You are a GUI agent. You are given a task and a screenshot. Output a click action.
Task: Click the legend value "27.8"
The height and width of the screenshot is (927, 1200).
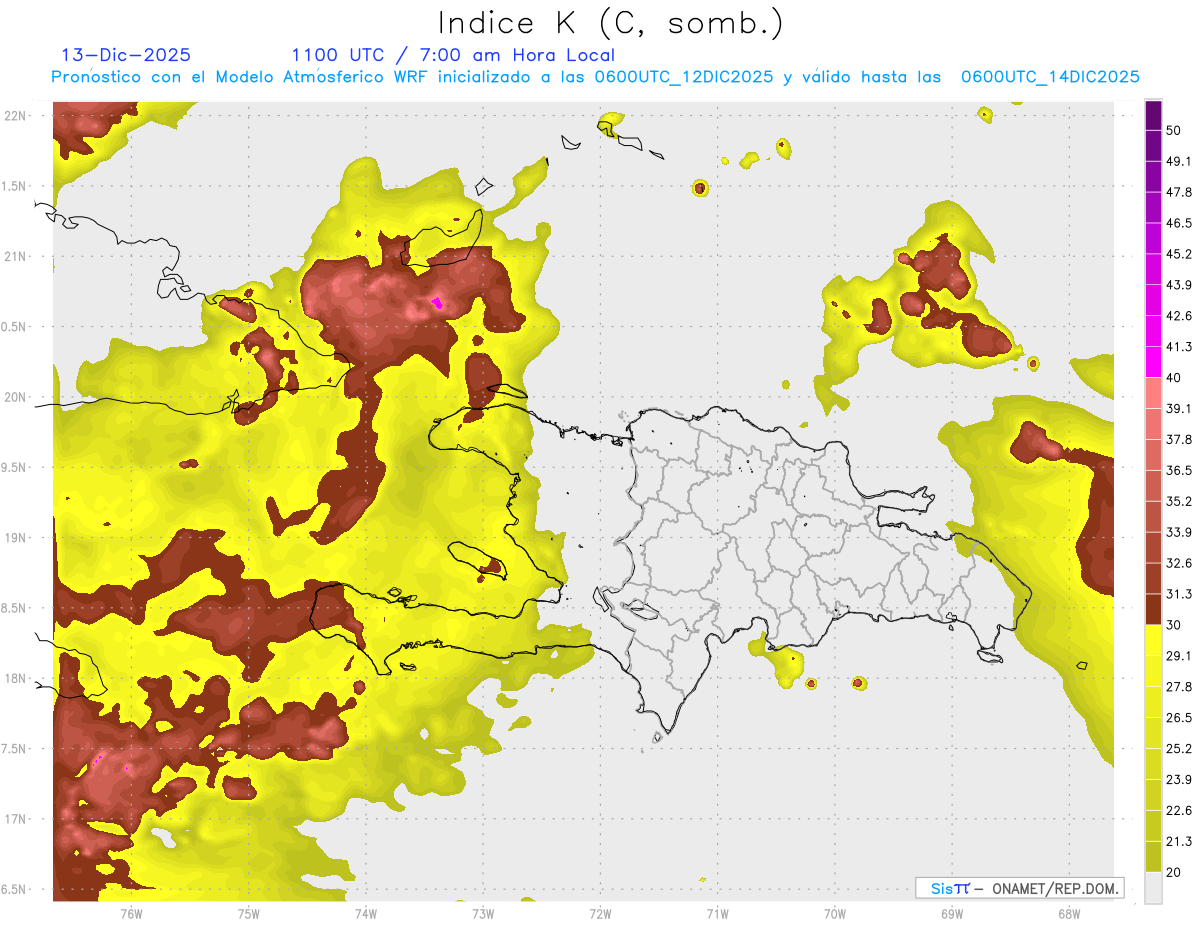1180,687
